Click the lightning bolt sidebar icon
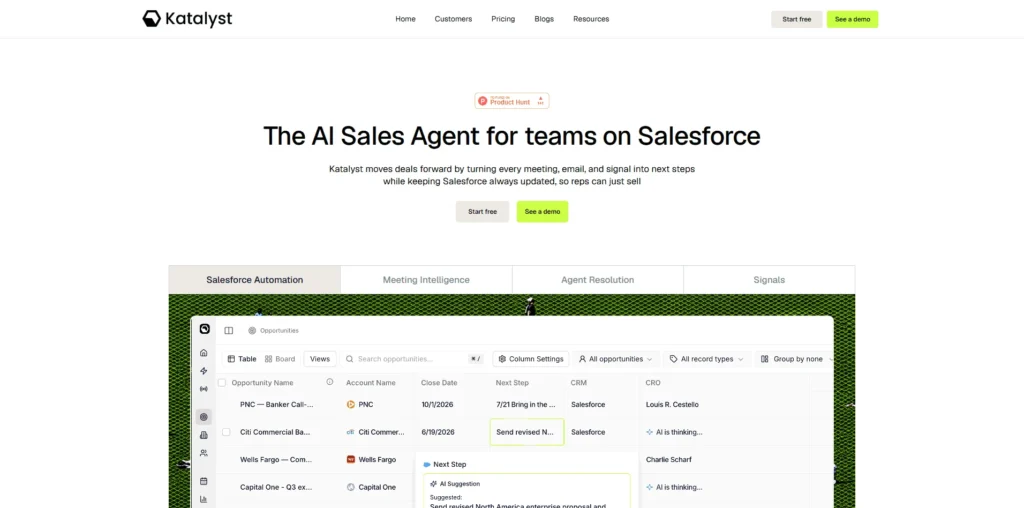This screenshot has height=508, width=1024. coord(204,371)
